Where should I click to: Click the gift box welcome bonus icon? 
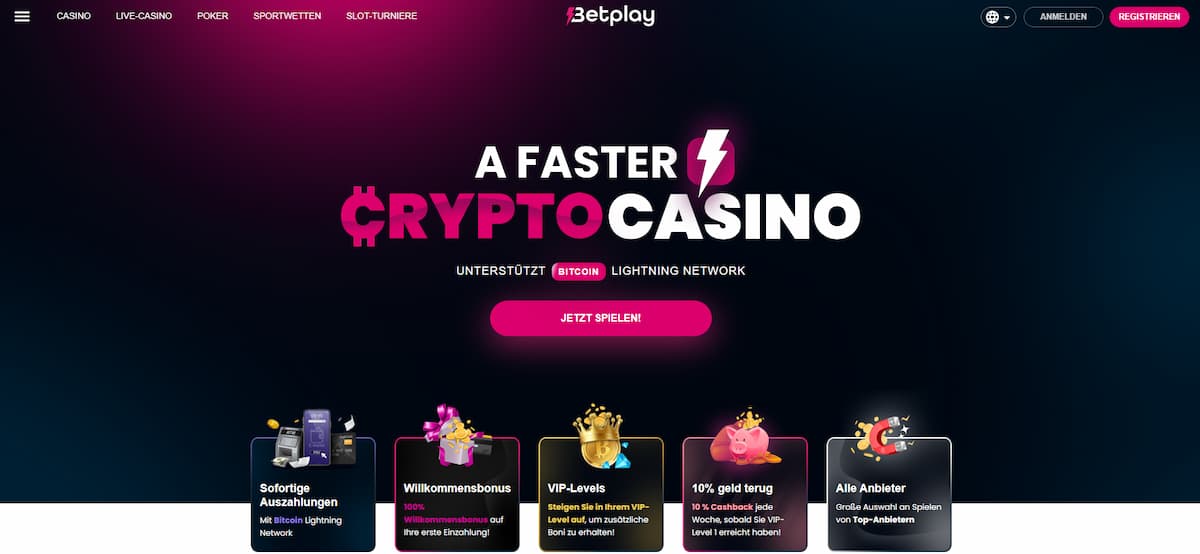click(x=455, y=435)
